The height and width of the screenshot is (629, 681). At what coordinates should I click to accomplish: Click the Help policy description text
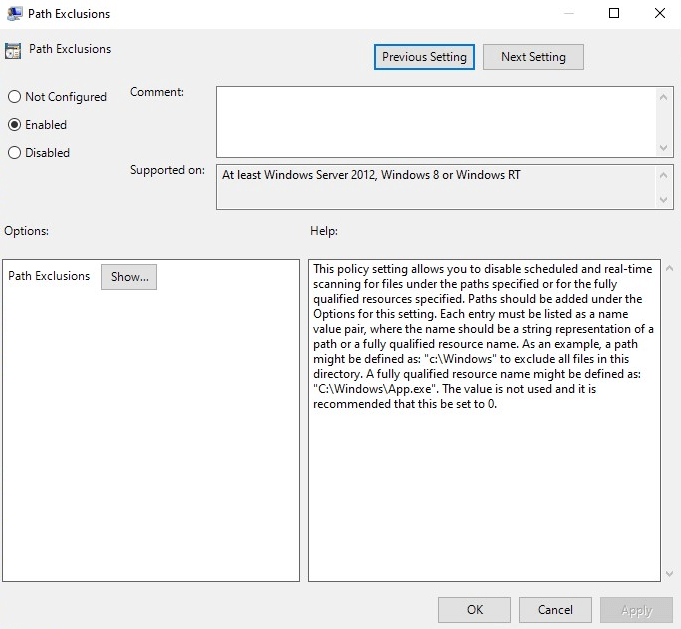(x=483, y=336)
